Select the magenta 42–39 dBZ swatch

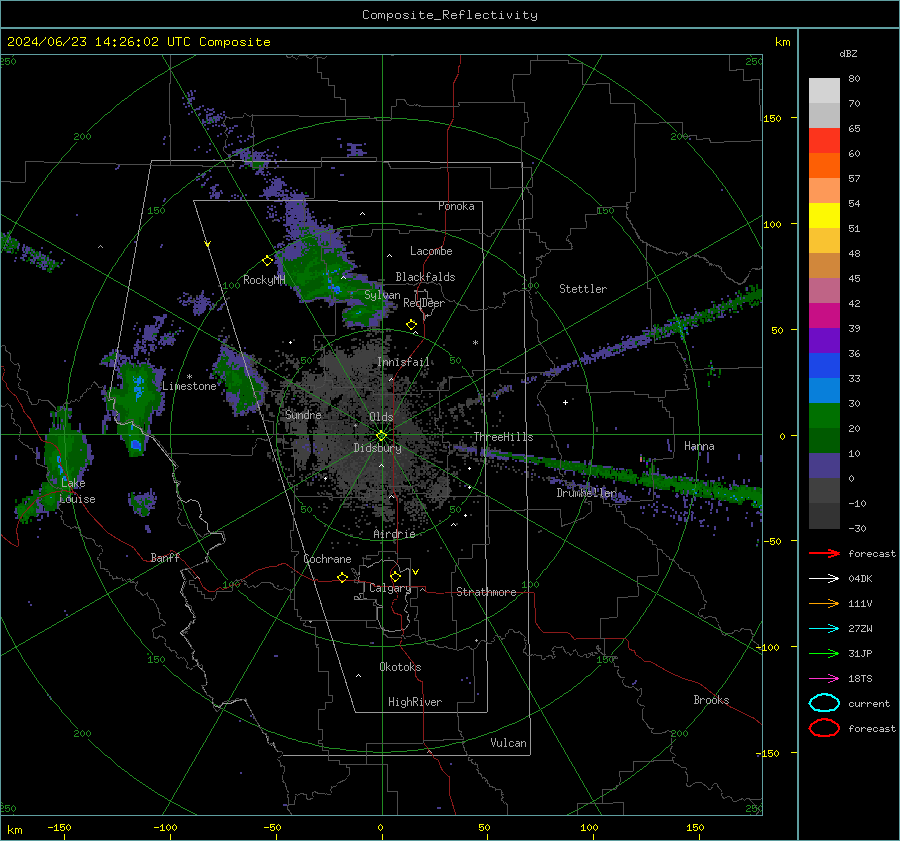pyautogui.click(x=824, y=316)
